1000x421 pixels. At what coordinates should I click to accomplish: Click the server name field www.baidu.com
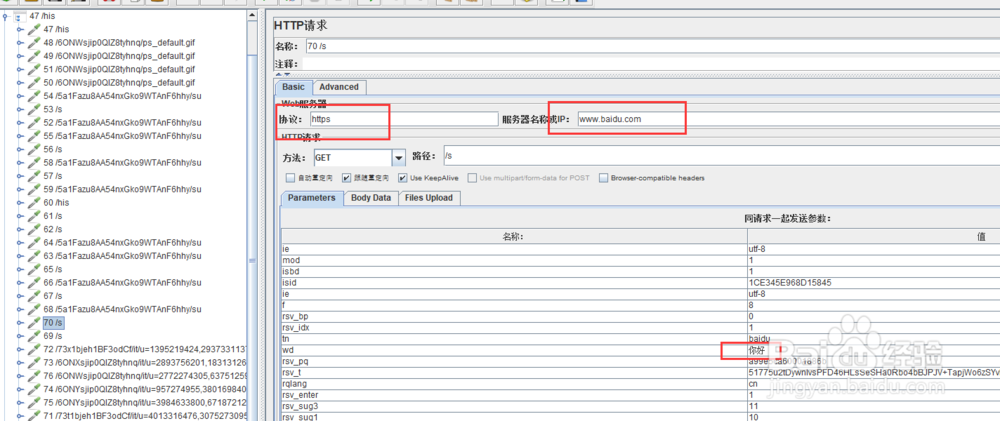pyautogui.click(x=788, y=119)
